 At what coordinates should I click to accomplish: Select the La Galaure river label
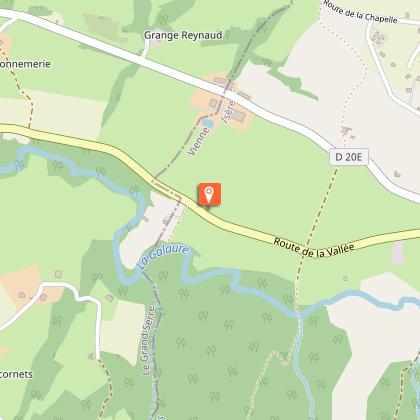(x=163, y=256)
